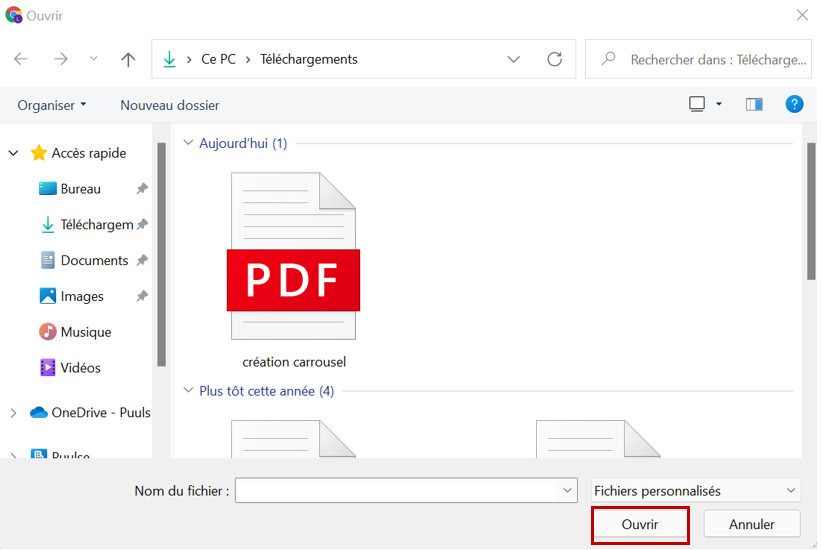Open the Organiser menu

(51, 105)
